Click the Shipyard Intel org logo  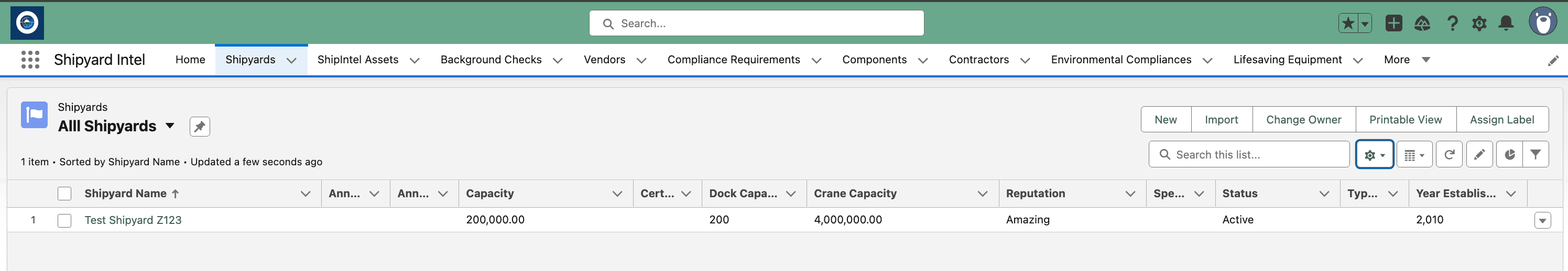tap(27, 23)
